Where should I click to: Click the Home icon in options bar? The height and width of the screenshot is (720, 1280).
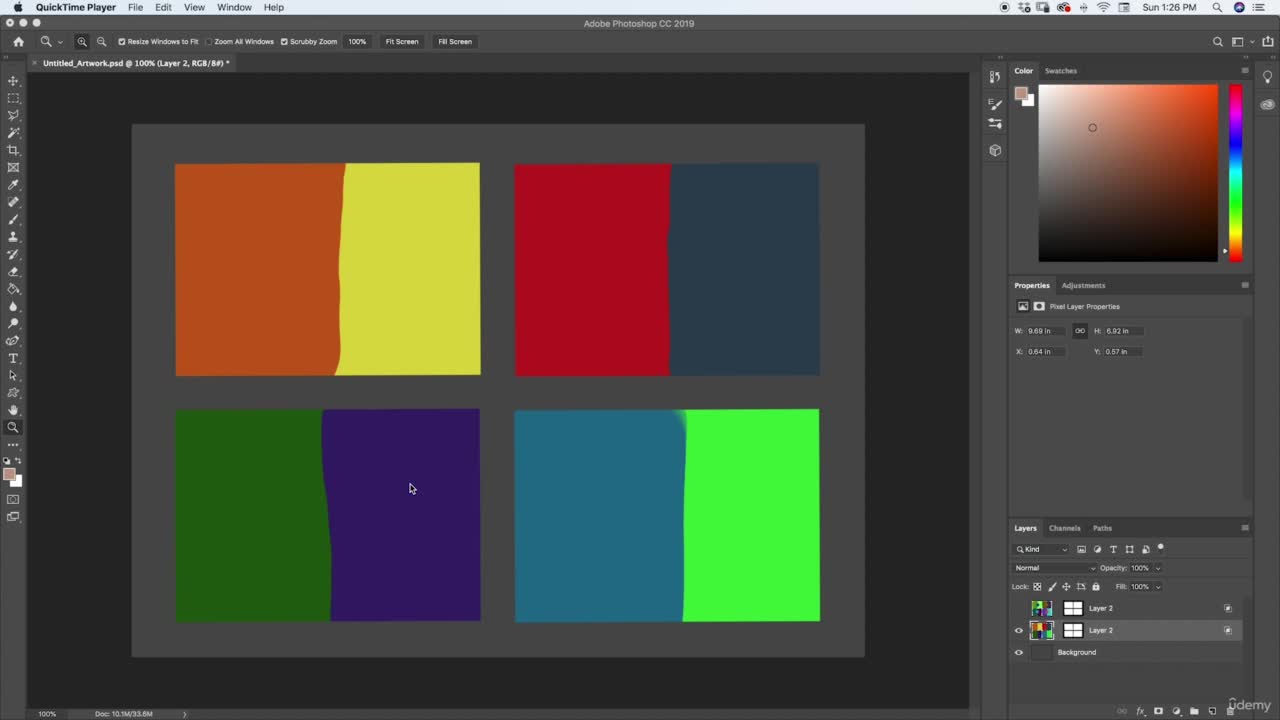(18, 42)
